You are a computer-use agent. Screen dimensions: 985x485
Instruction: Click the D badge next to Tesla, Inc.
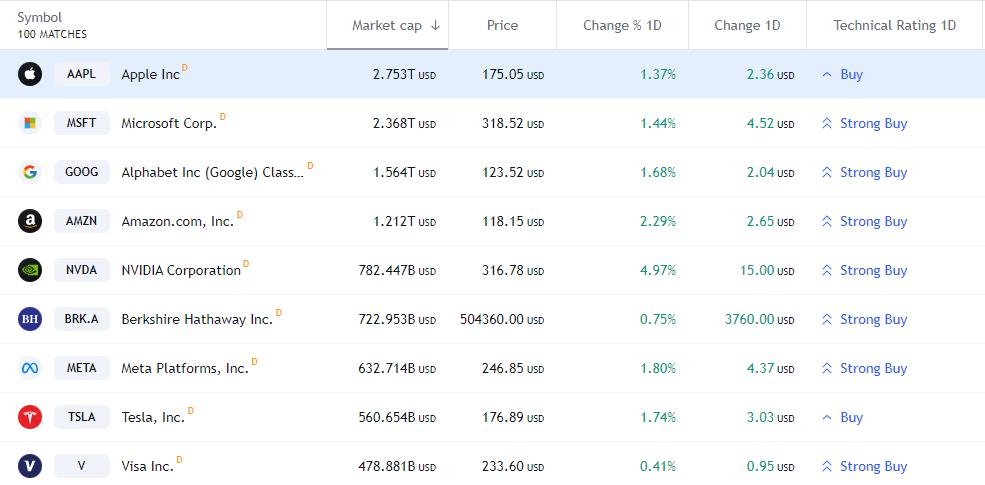191,410
